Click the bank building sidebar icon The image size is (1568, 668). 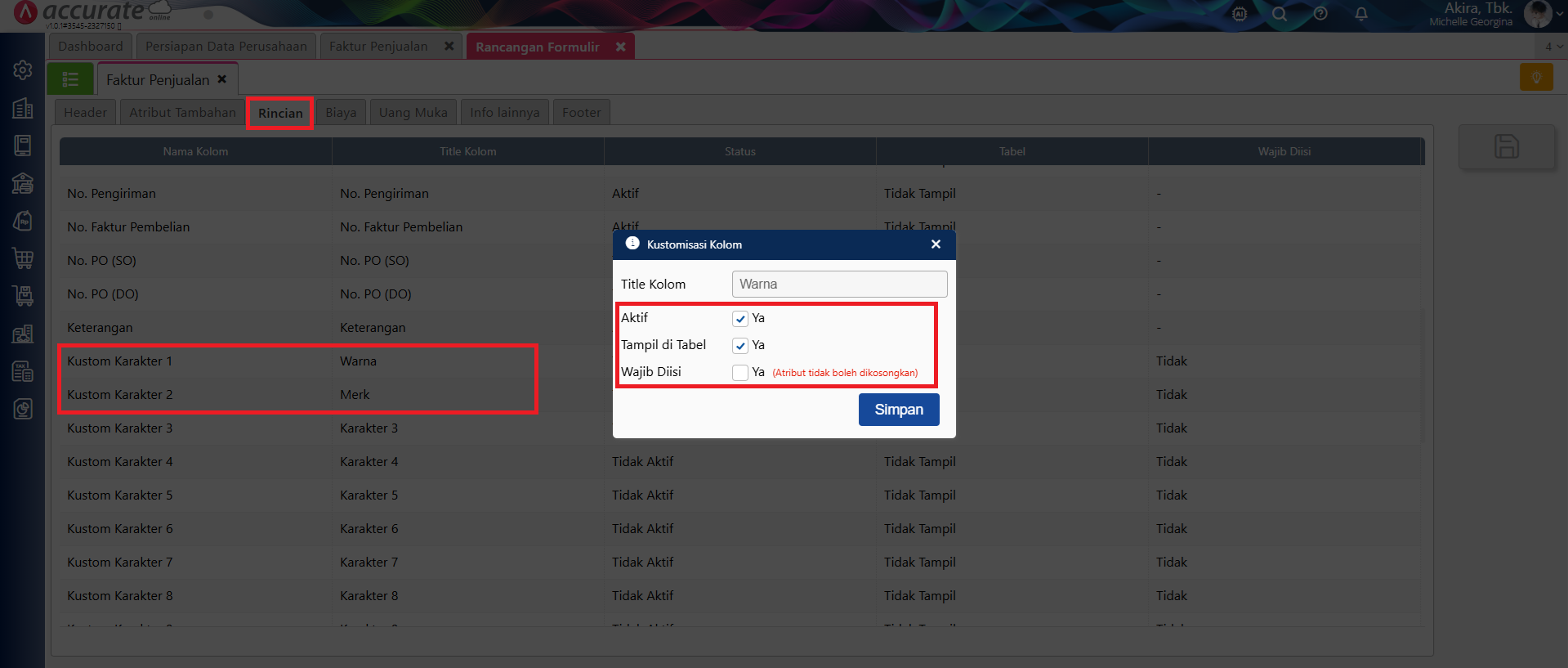point(23,183)
